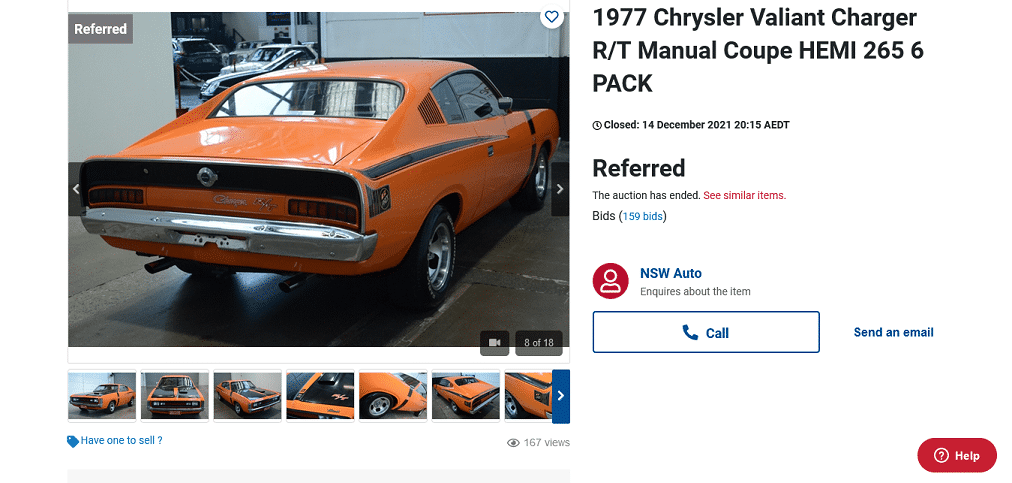Open Have one to sell link
The width and height of the screenshot is (1012, 483).
[121, 441]
